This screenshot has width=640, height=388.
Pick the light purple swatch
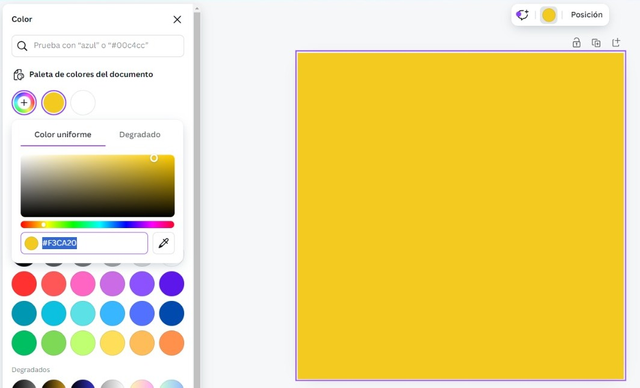pyautogui.click(x=113, y=284)
